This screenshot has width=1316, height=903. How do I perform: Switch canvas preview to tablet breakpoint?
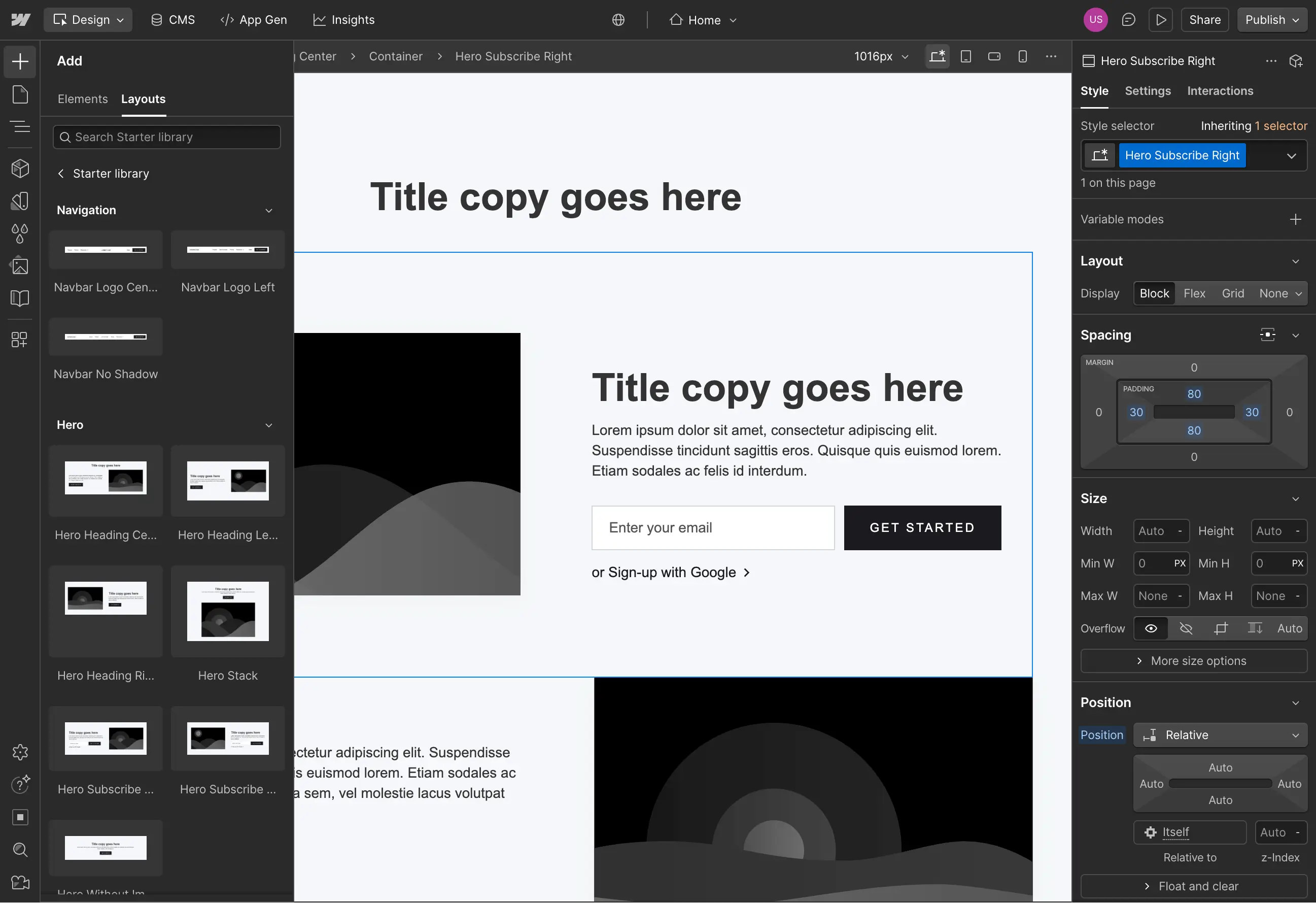point(966,56)
